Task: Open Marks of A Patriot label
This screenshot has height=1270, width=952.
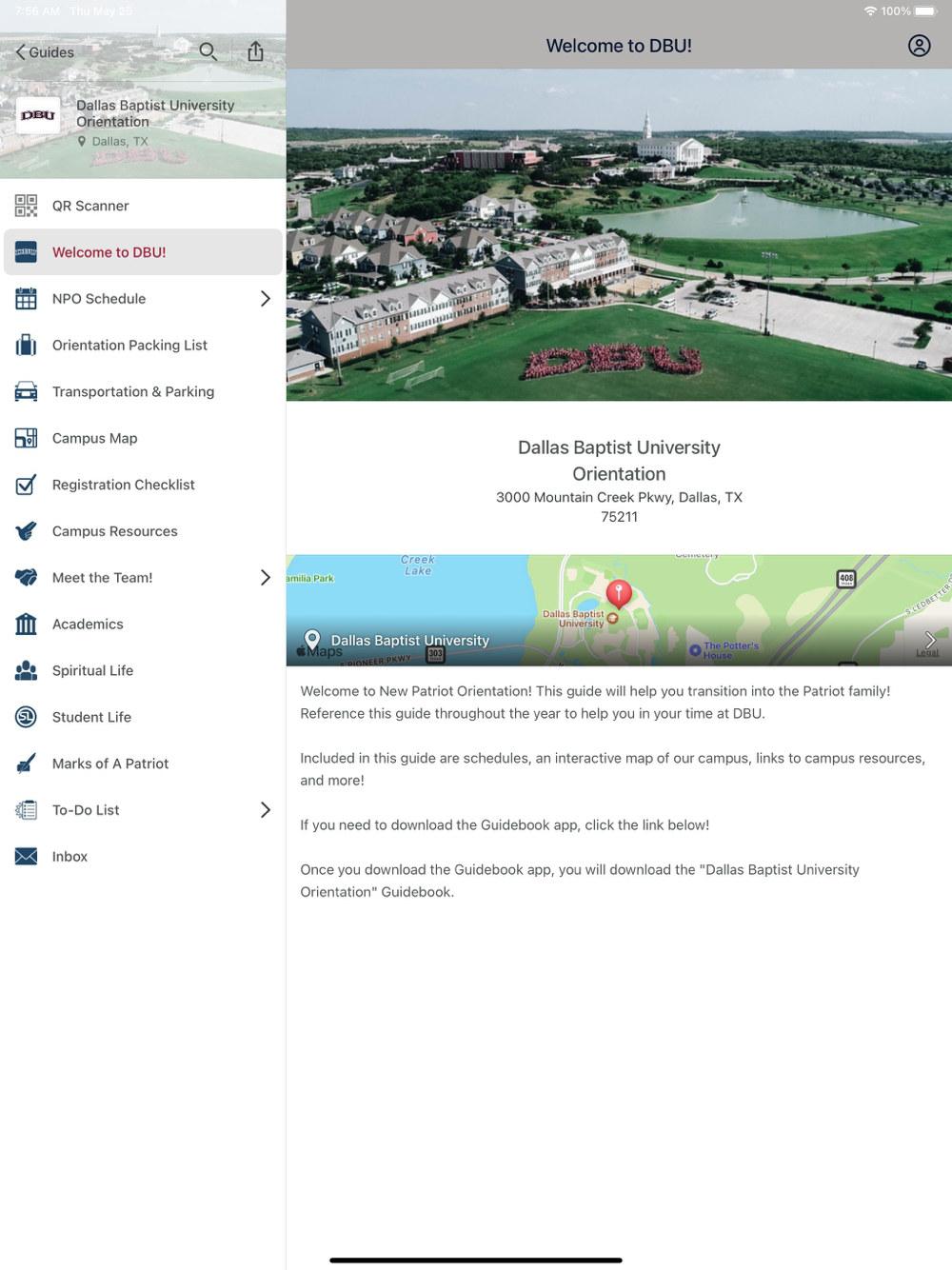Action: [x=110, y=764]
